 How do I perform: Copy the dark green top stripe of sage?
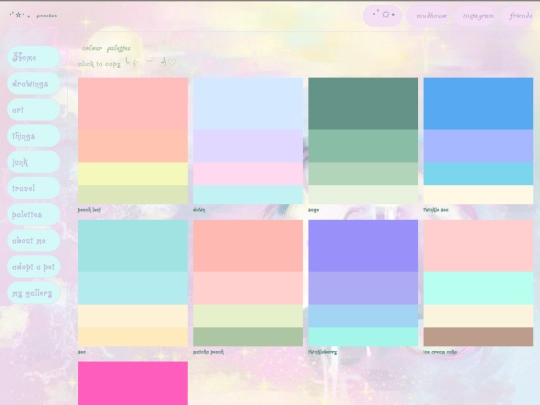(x=363, y=104)
